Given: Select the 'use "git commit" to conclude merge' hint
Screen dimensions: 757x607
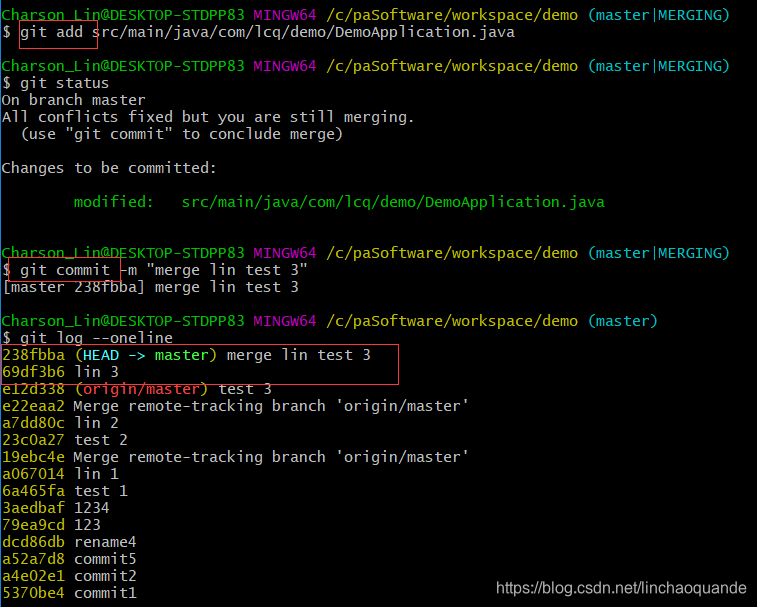Looking at the screenshot, I should (182, 134).
